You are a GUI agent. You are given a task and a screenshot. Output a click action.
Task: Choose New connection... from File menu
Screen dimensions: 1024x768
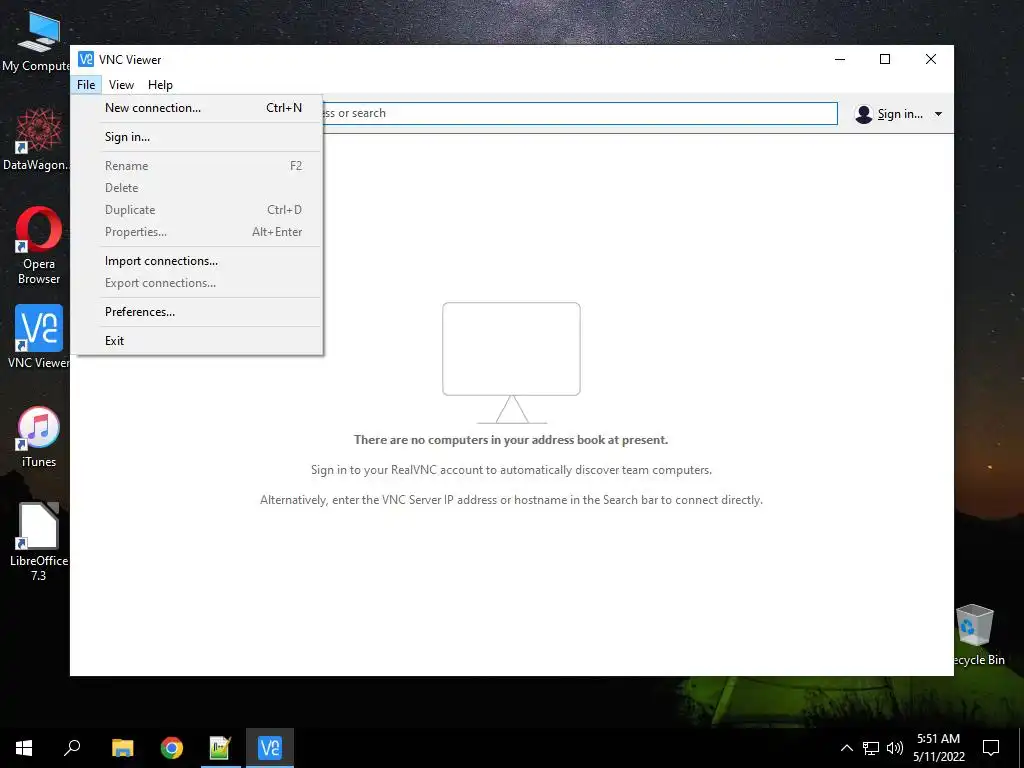(197, 108)
